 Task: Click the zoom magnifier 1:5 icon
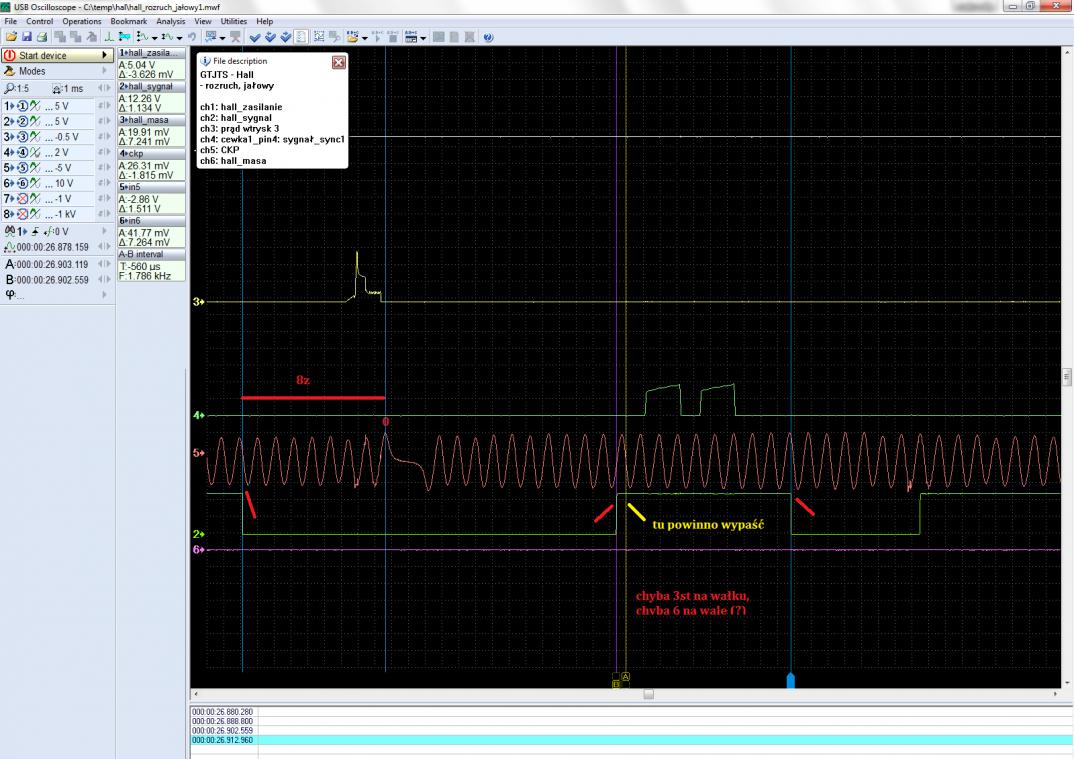9,88
